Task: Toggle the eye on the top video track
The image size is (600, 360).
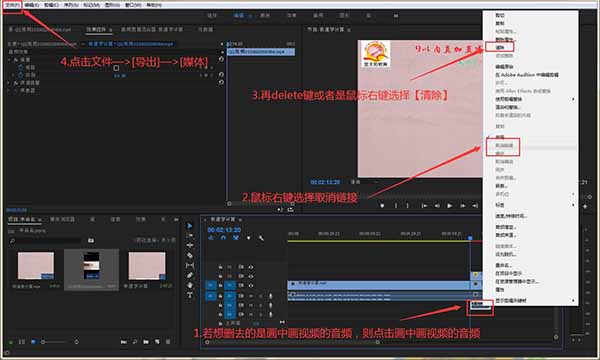Action: click(251, 267)
